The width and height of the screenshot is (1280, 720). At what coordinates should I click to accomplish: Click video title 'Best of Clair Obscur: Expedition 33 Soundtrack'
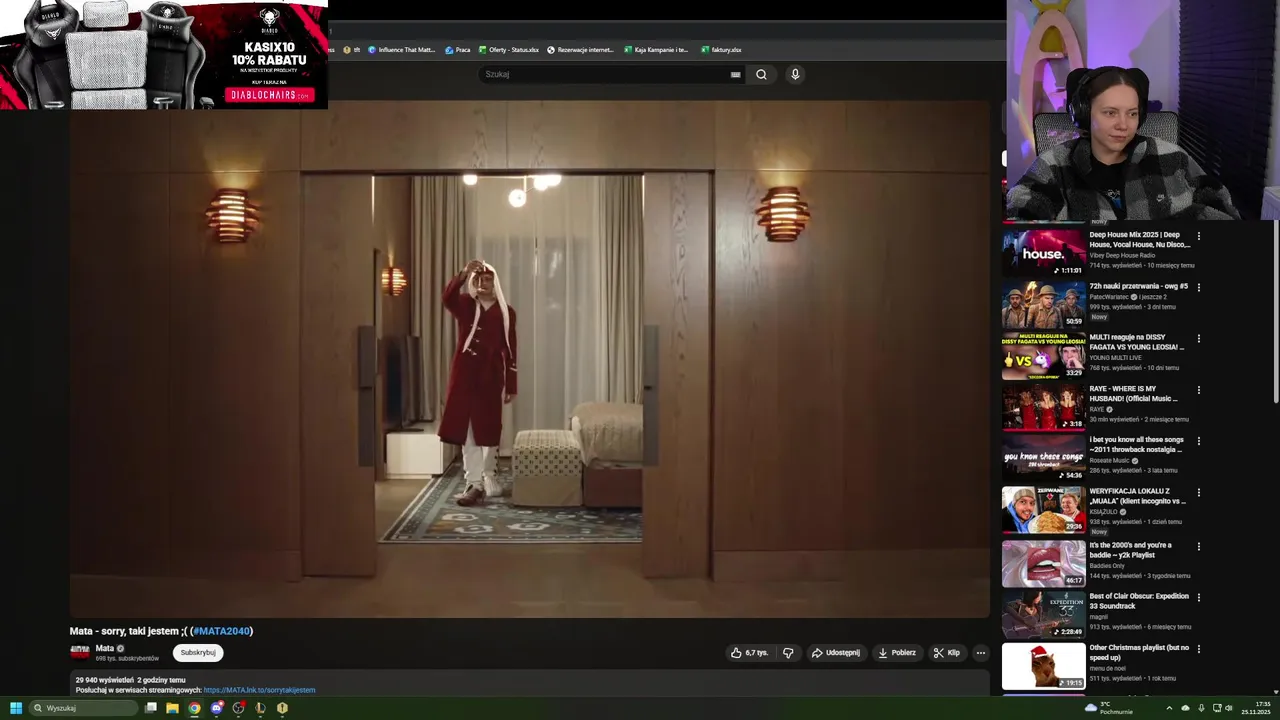click(x=1139, y=601)
